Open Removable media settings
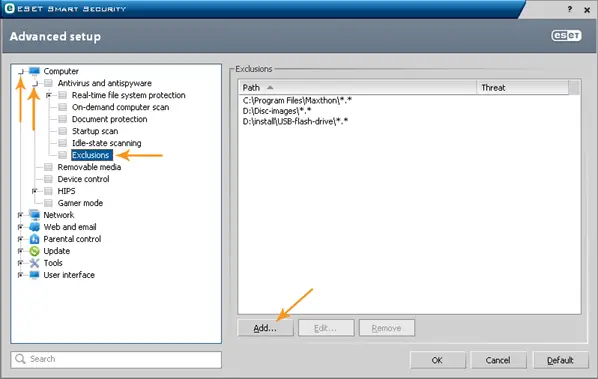This screenshot has width=598, height=379. tap(89, 167)
